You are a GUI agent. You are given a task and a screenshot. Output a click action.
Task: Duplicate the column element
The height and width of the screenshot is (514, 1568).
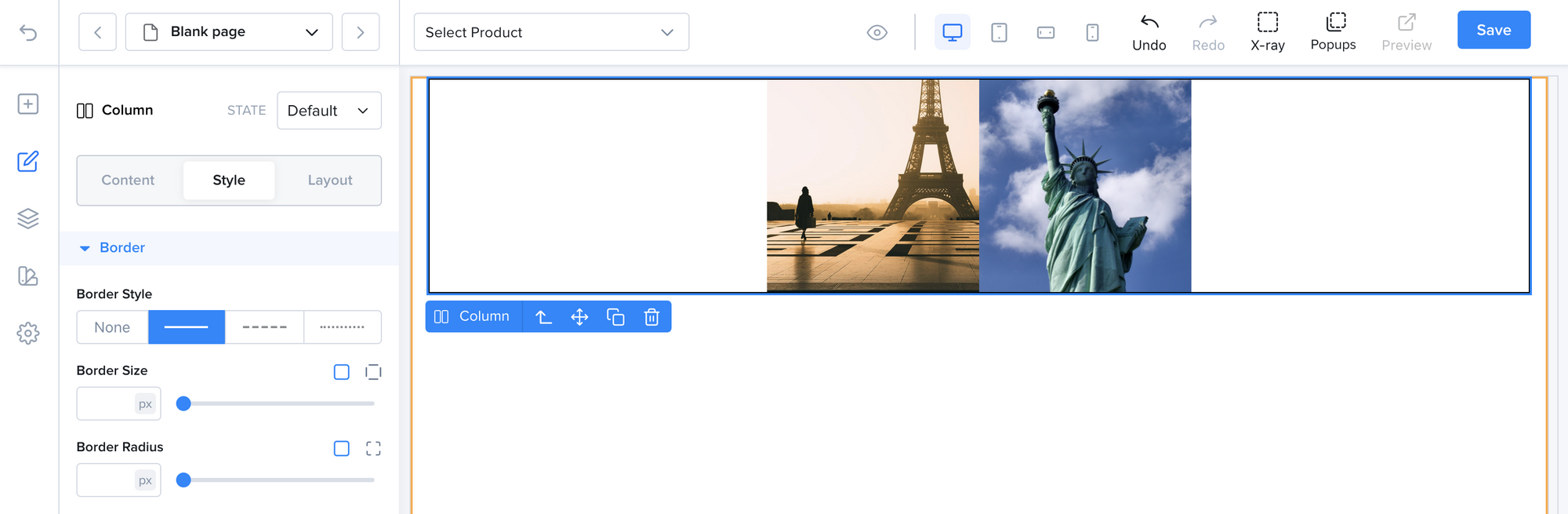pyautogui.click(x=615, y=316)
